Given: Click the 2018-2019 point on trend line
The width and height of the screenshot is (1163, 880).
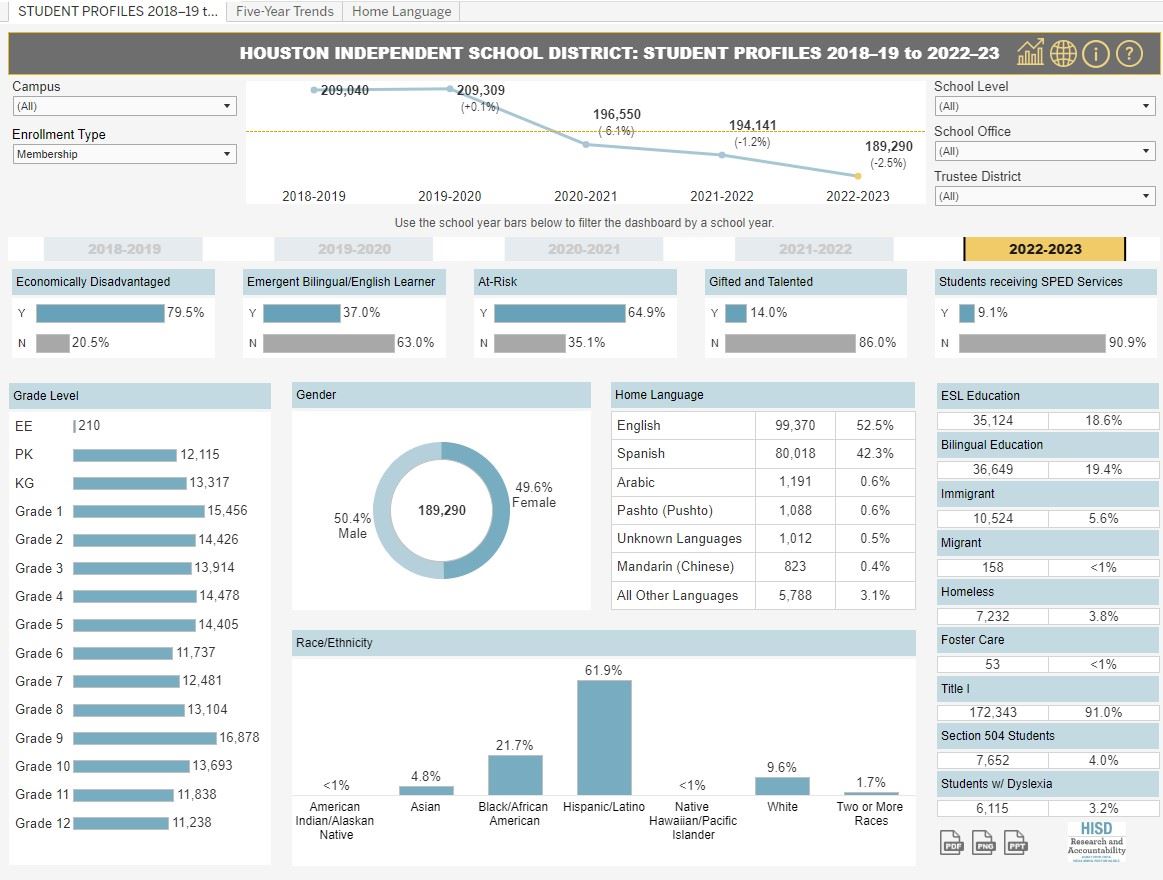Looking at the screenshot, I should coord(314,90).
